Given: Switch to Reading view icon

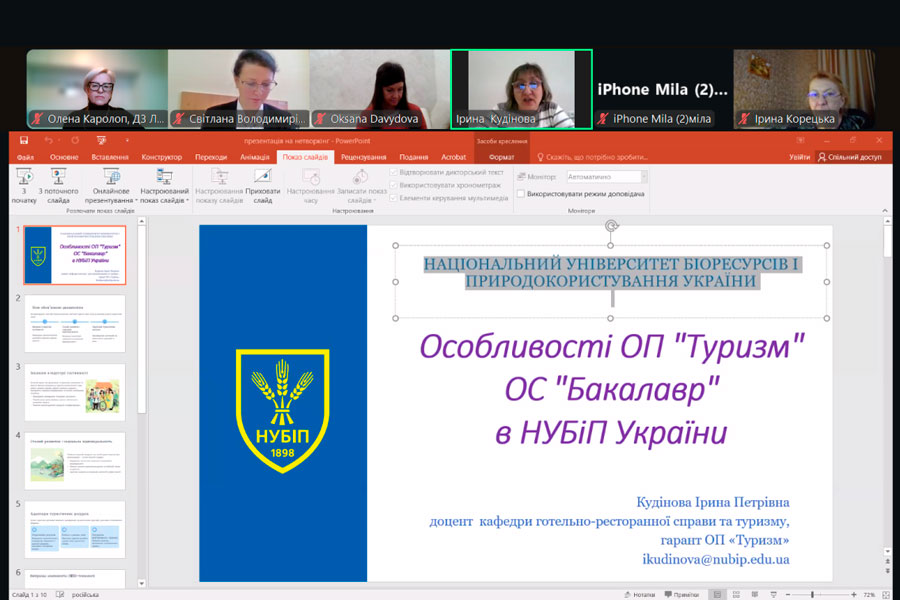Looking at the screenshot, I should pos(757,594).
